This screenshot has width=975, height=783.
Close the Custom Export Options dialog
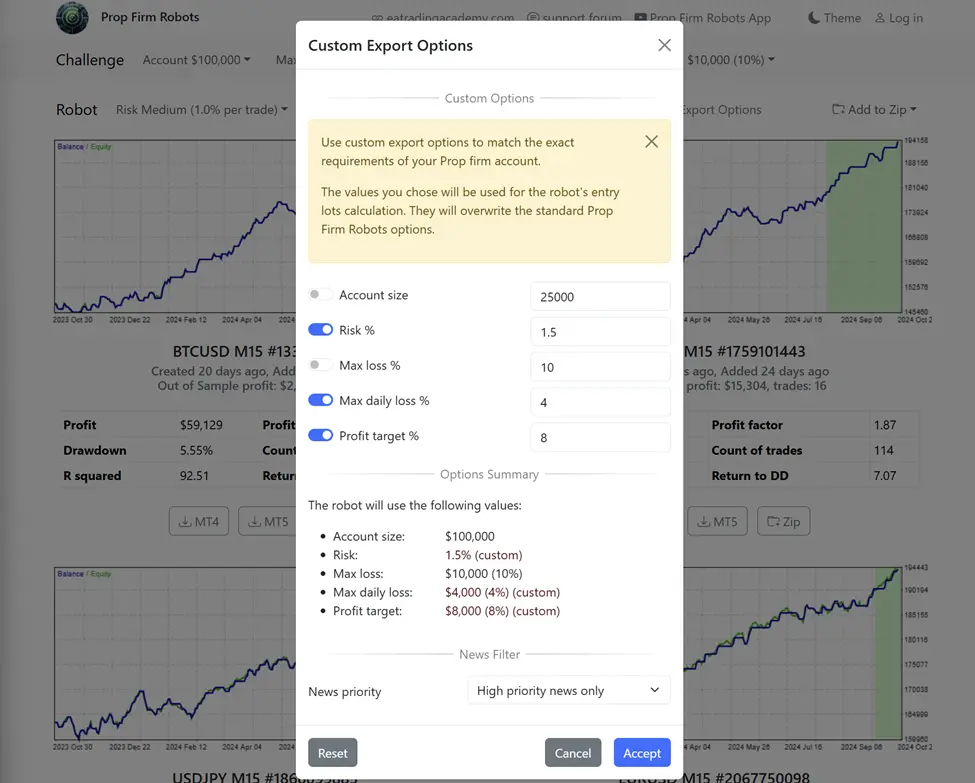point(664,45)
